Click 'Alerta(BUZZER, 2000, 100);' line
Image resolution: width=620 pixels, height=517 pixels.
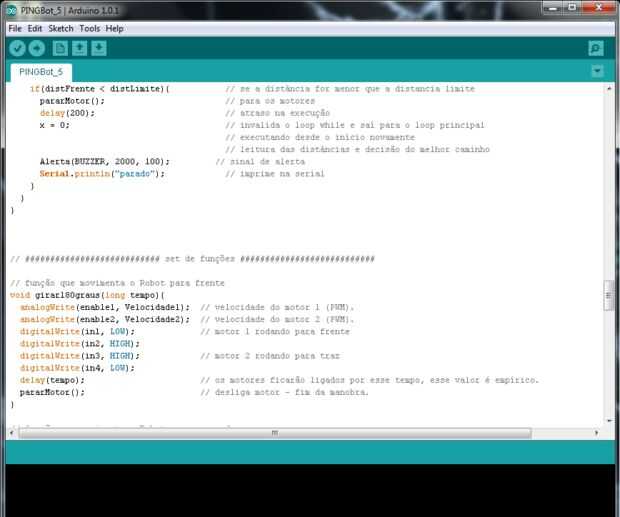[x=104, y=161]
